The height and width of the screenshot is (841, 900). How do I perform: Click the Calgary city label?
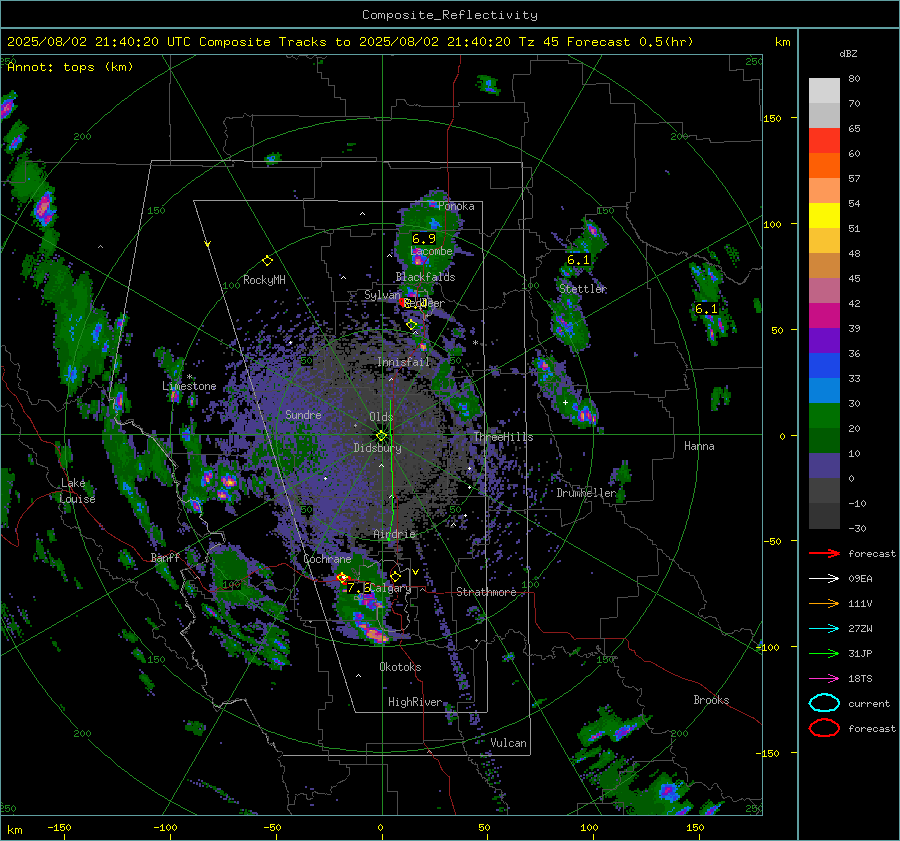point(390,588)
